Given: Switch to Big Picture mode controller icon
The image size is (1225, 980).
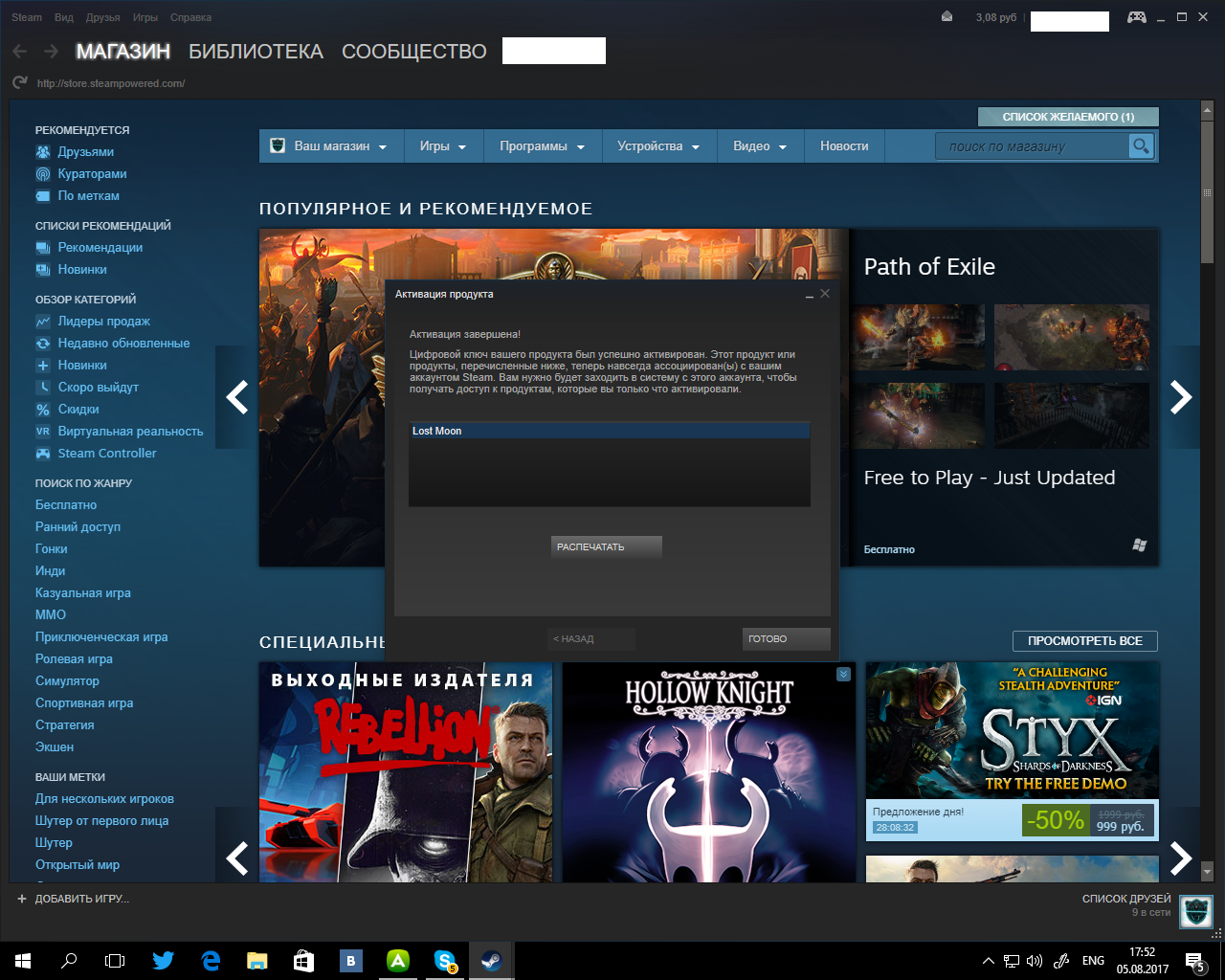Looking at the screenshot, I should [x=1136, y=17].
